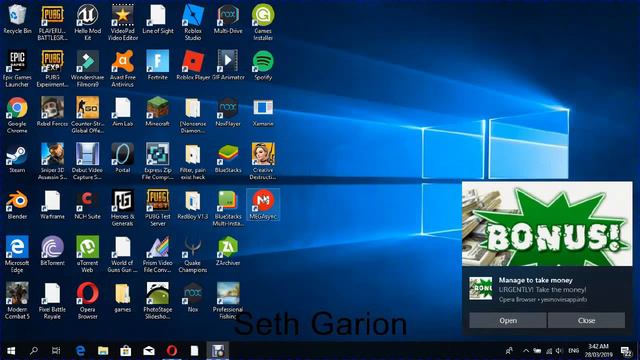Open Creative Destruction shortcut
The height and width of the screenshot is (360, 640).
point(263,162)
